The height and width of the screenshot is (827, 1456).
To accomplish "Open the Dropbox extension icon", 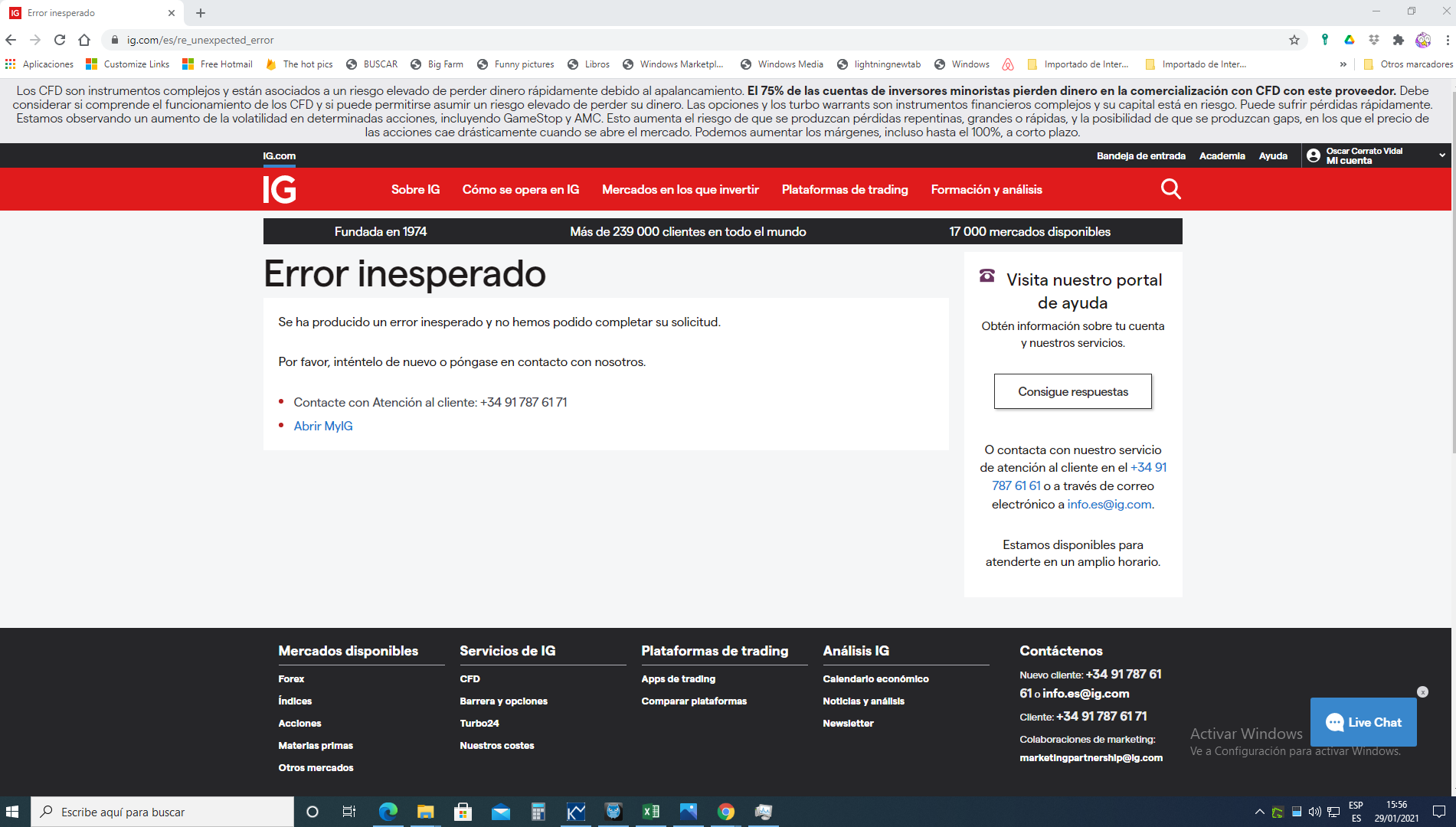I will tap(1374, 40).
